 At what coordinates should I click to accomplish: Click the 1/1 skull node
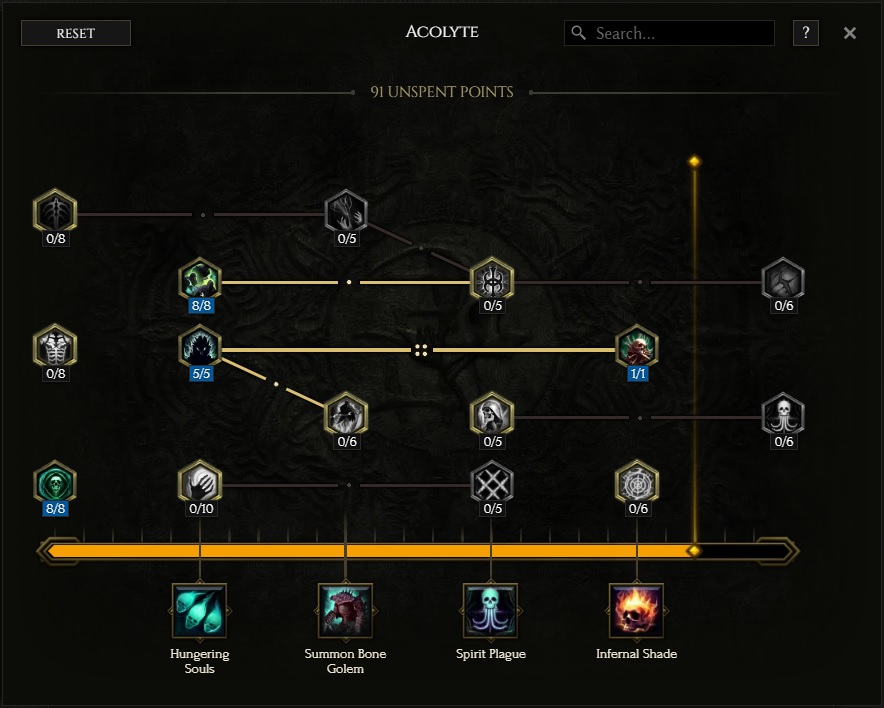(x=637, y=347)
